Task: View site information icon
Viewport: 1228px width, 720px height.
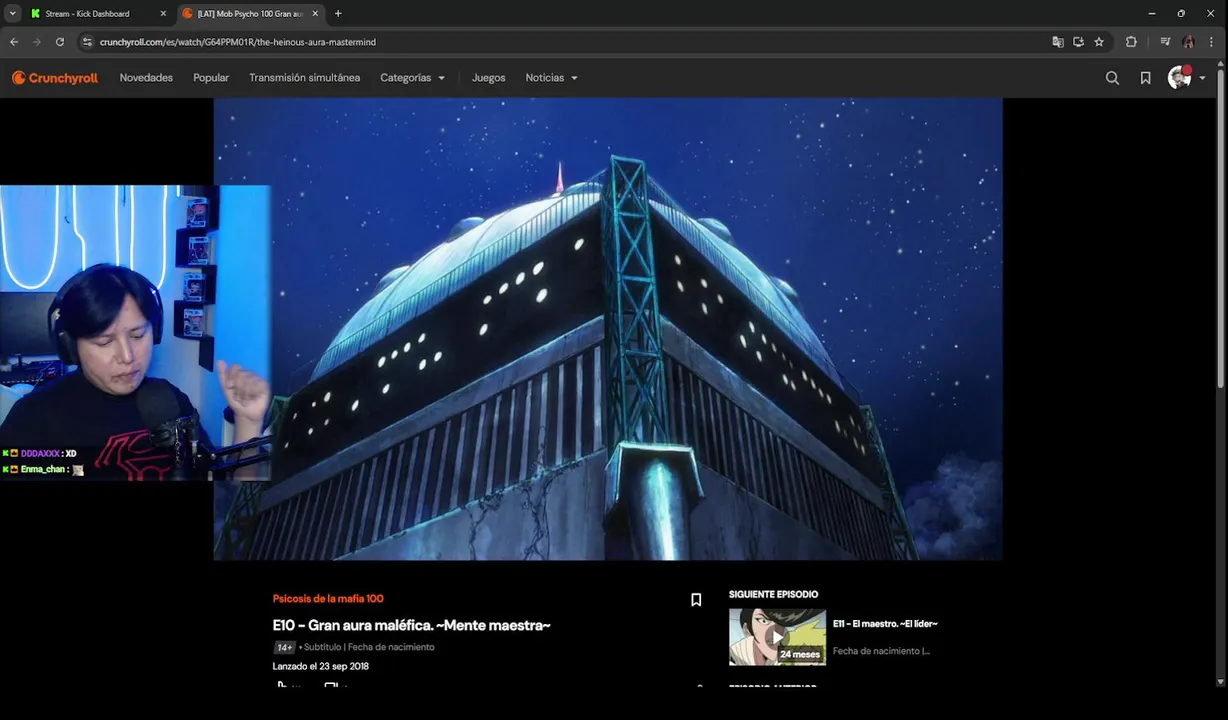Action: click(x=87, y=42)
